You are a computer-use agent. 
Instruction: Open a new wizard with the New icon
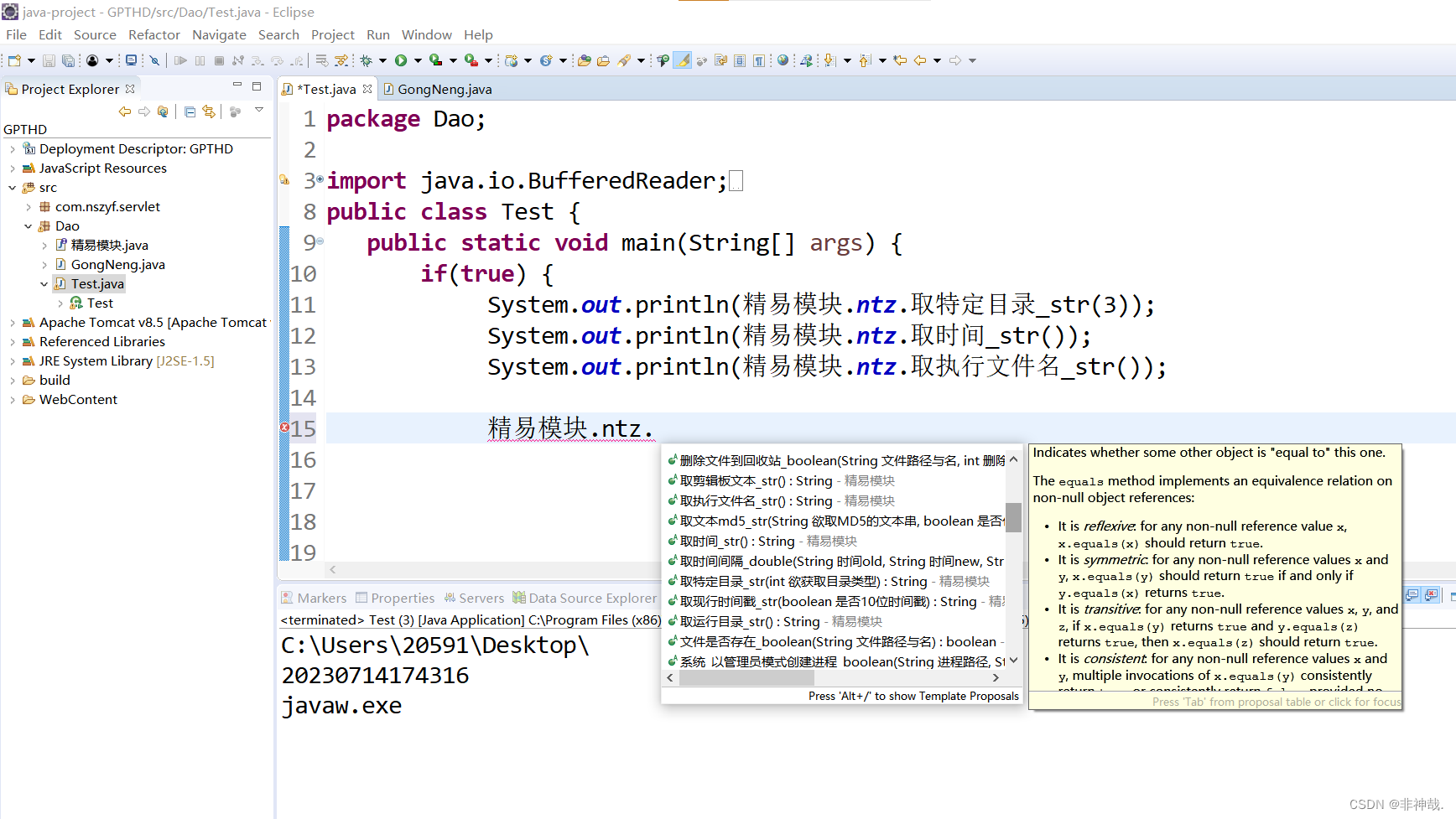tap(14, 60)
